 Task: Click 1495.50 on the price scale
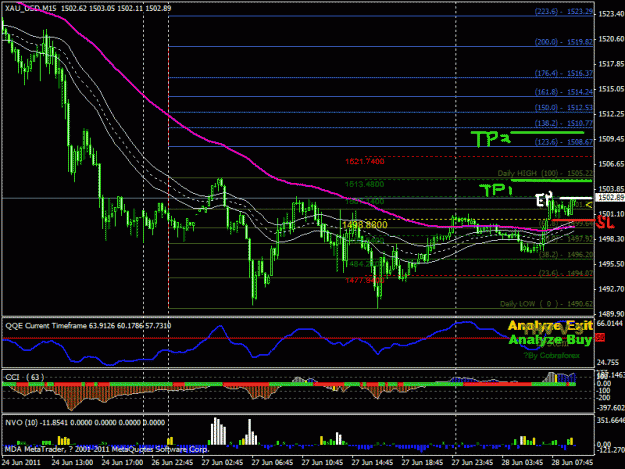pos(611,264)
